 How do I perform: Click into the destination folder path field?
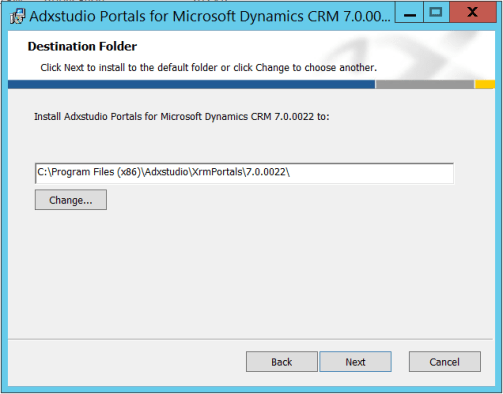click(x=244, y=173)
